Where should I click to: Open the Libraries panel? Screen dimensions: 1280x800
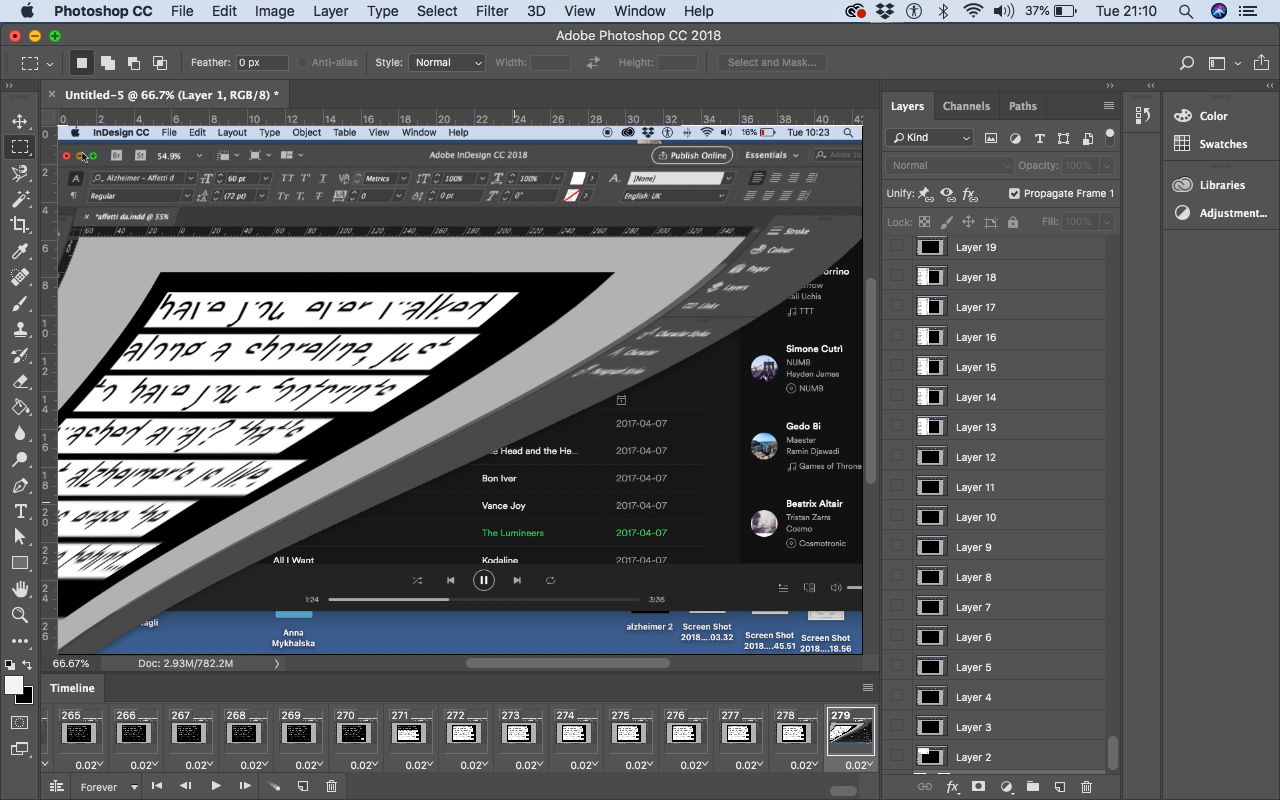[1209, 185]
